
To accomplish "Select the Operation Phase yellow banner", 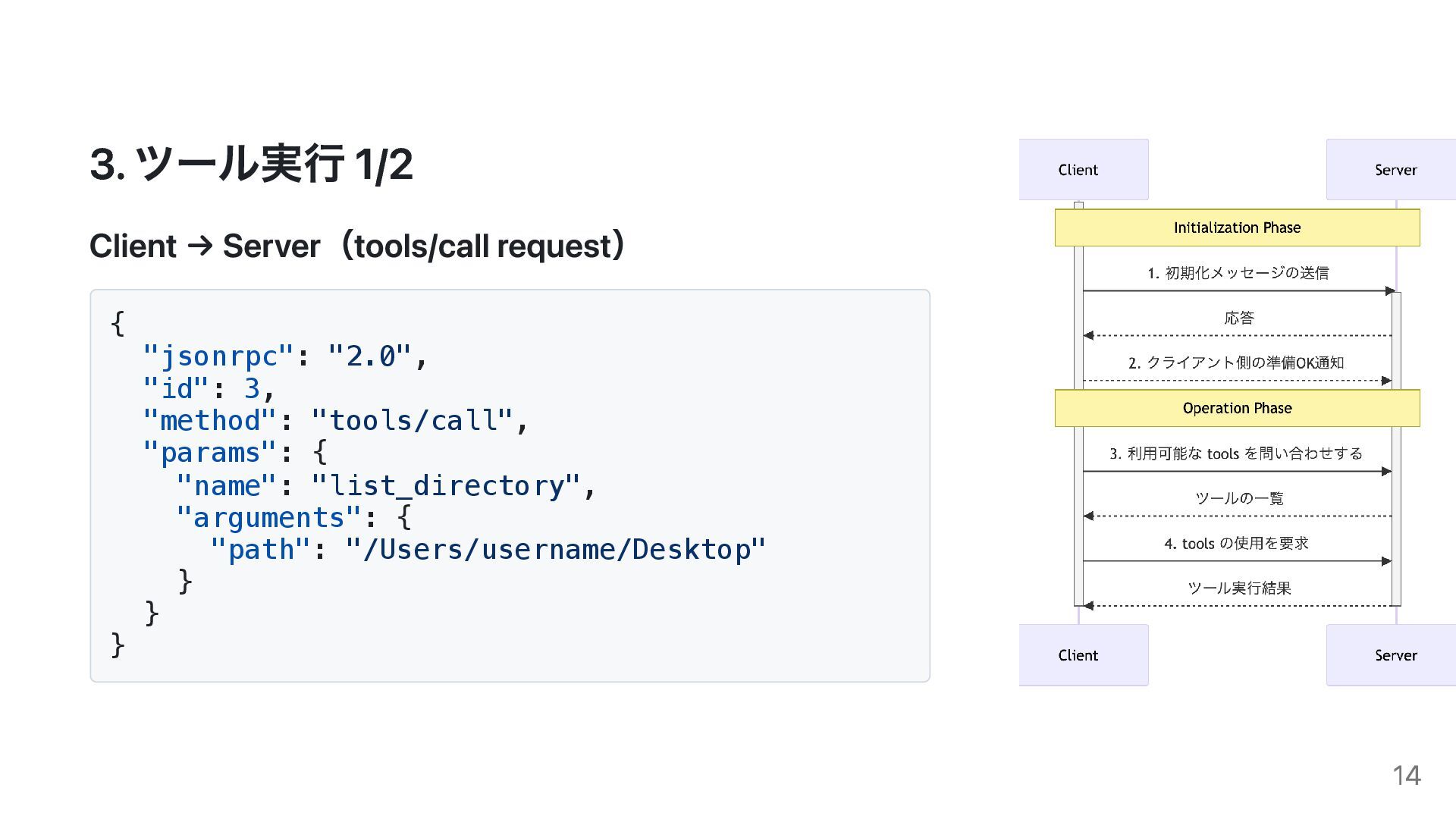I will pos(1237,408).
